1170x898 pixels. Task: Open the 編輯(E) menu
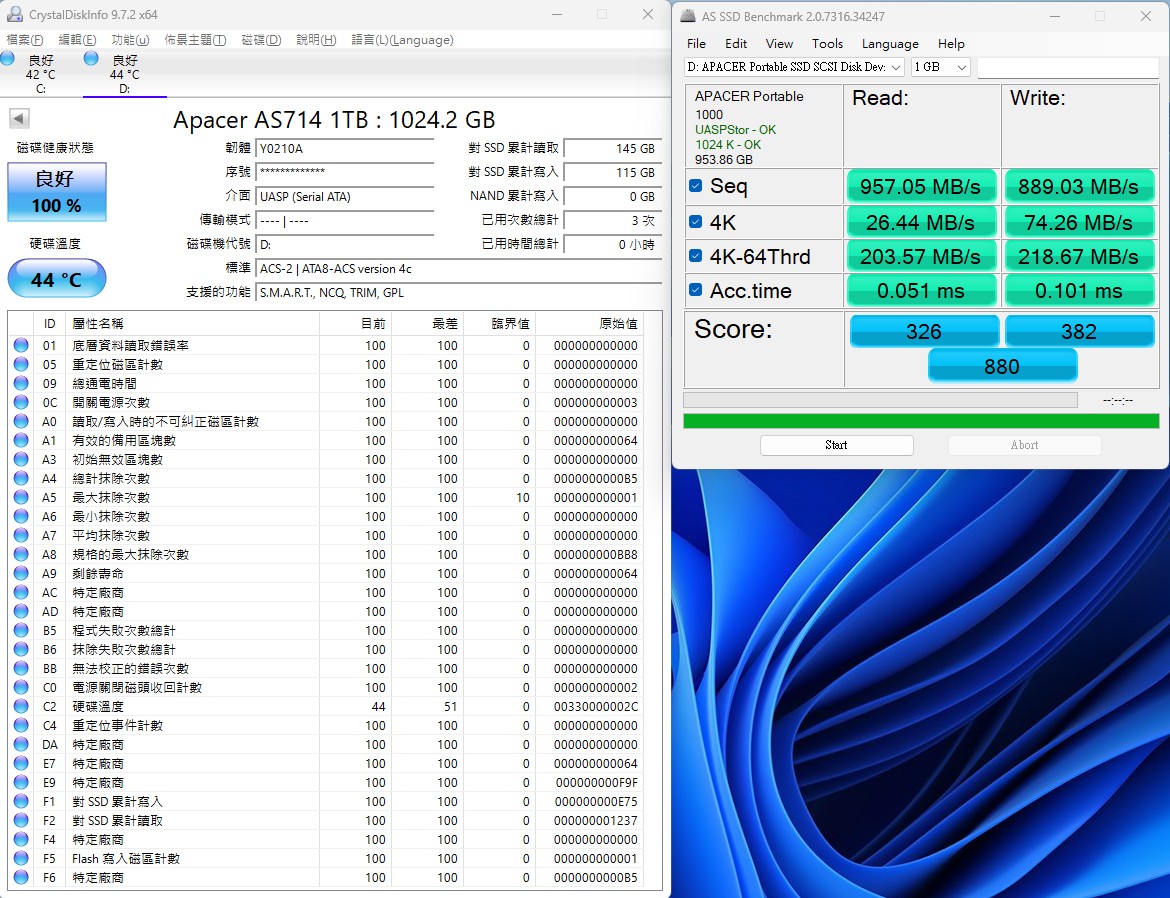pos(77,40)
